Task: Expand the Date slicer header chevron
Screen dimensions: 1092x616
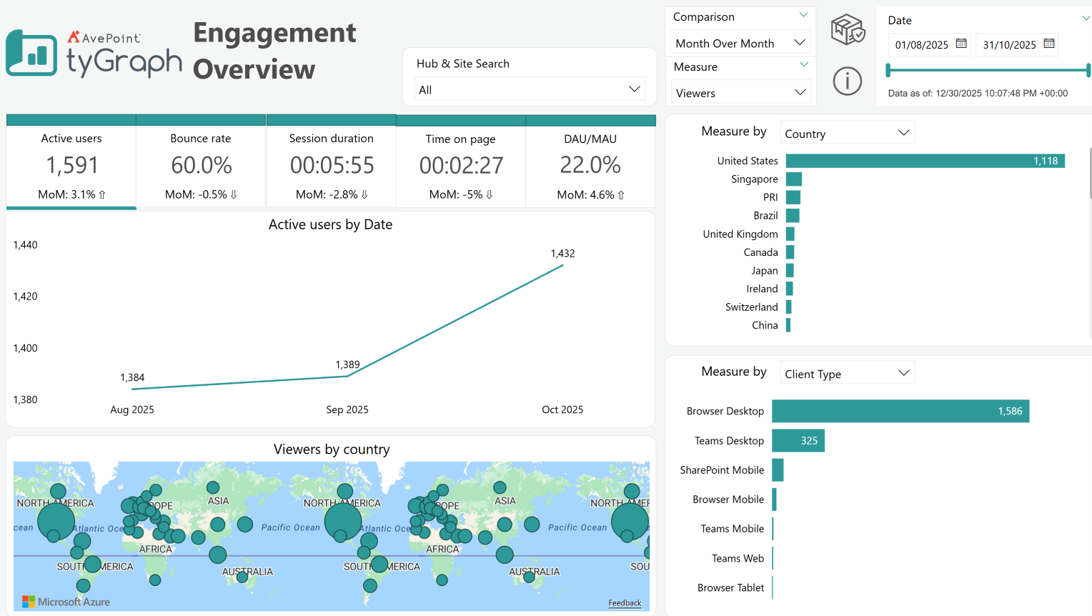Action: coord(1086,19)
